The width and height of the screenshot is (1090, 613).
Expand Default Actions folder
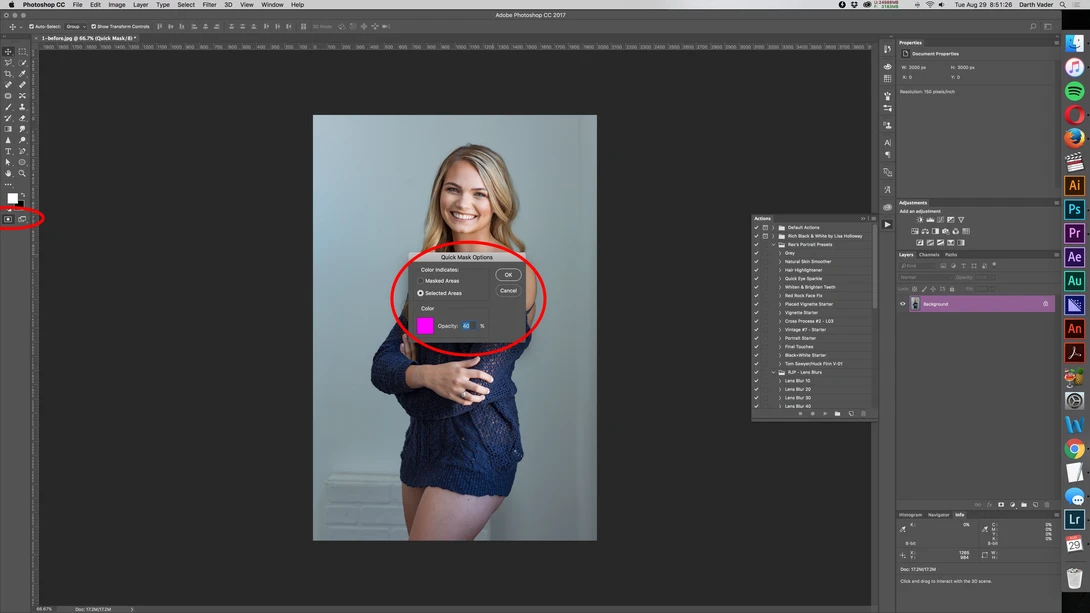pyautogui.click(x=773, y=227)
